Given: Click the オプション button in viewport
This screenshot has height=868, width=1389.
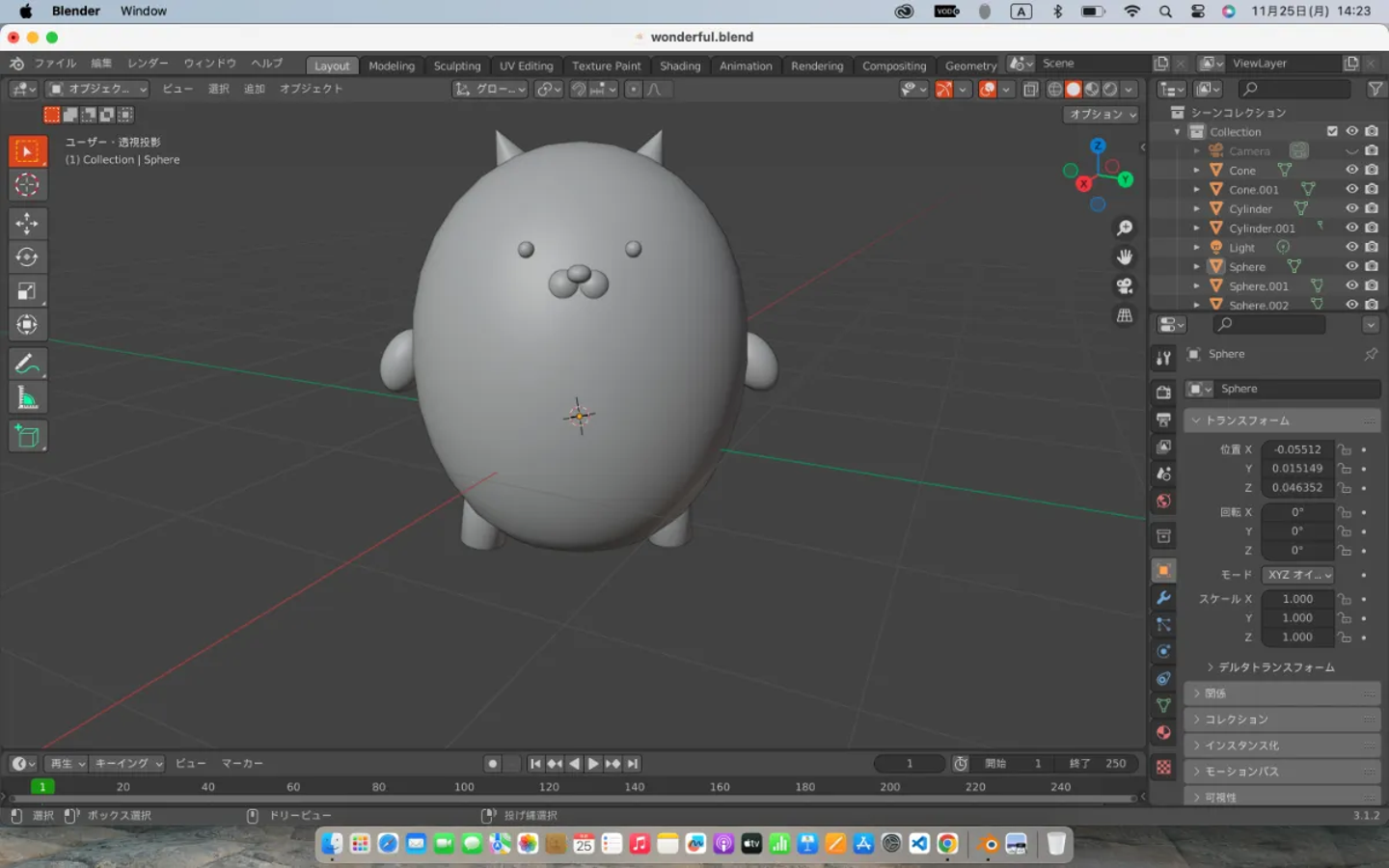Looking at the screenshot, I should pos(1103,114).
